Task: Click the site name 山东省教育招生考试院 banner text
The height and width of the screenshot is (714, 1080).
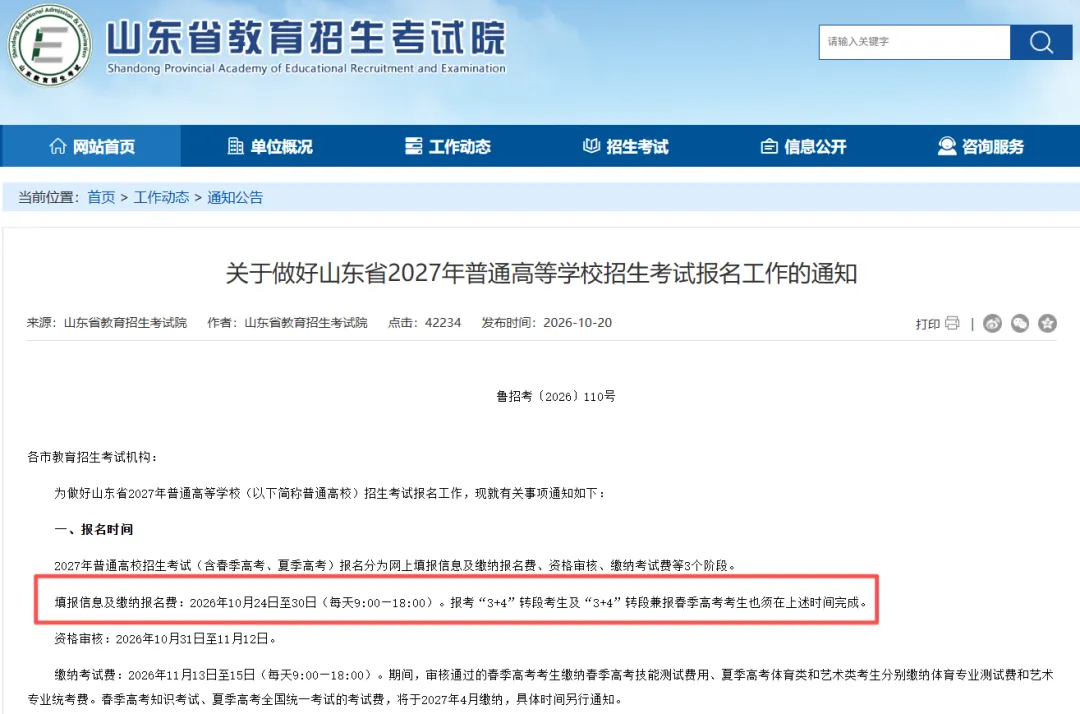Action: 307,37
